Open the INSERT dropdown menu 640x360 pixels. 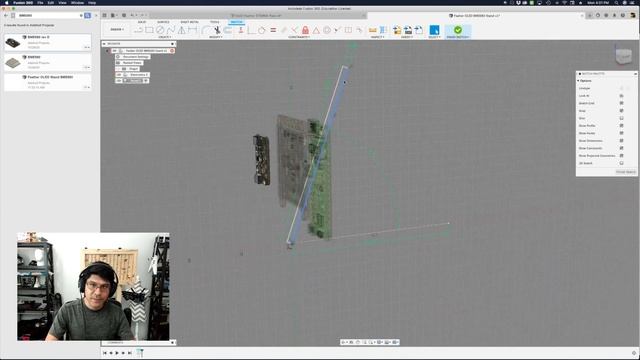pyautogui.click(x=407, y=37)
